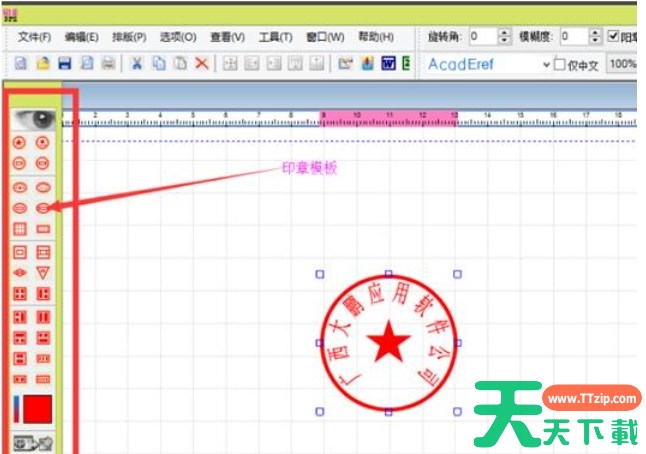This screenshot has width=646, height=454.
Task: Click the 模糊度 value field
Action: [574, 36]
